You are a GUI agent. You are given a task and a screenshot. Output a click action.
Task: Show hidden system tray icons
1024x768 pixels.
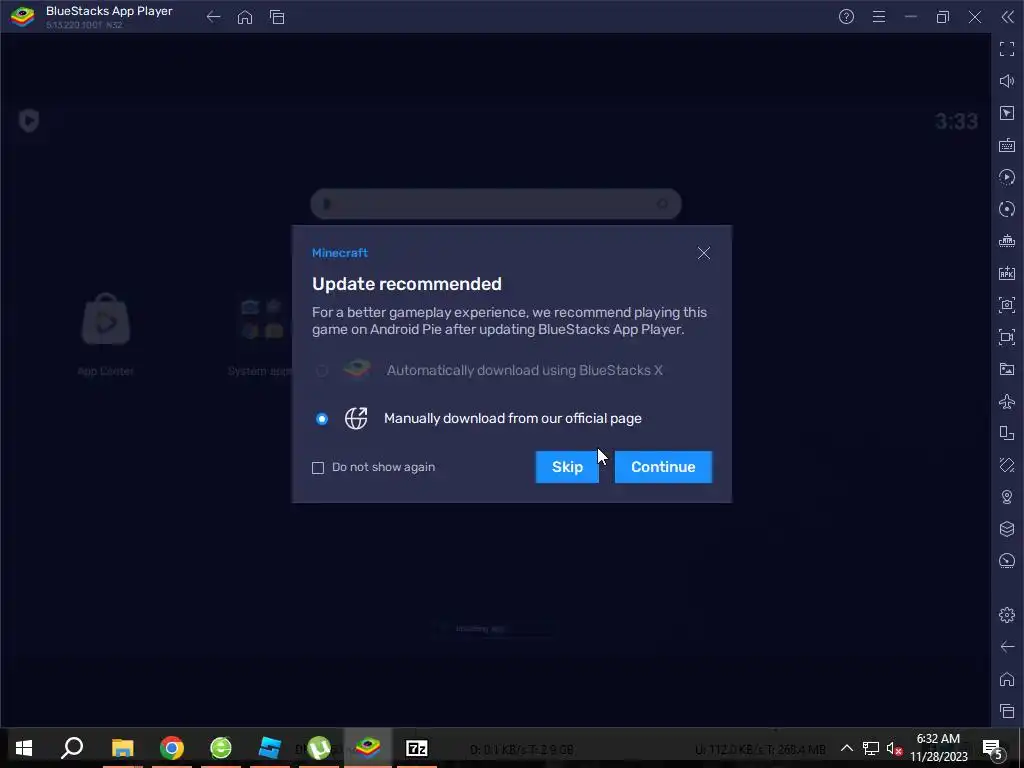pyautogui.click(x=846, y=748)
